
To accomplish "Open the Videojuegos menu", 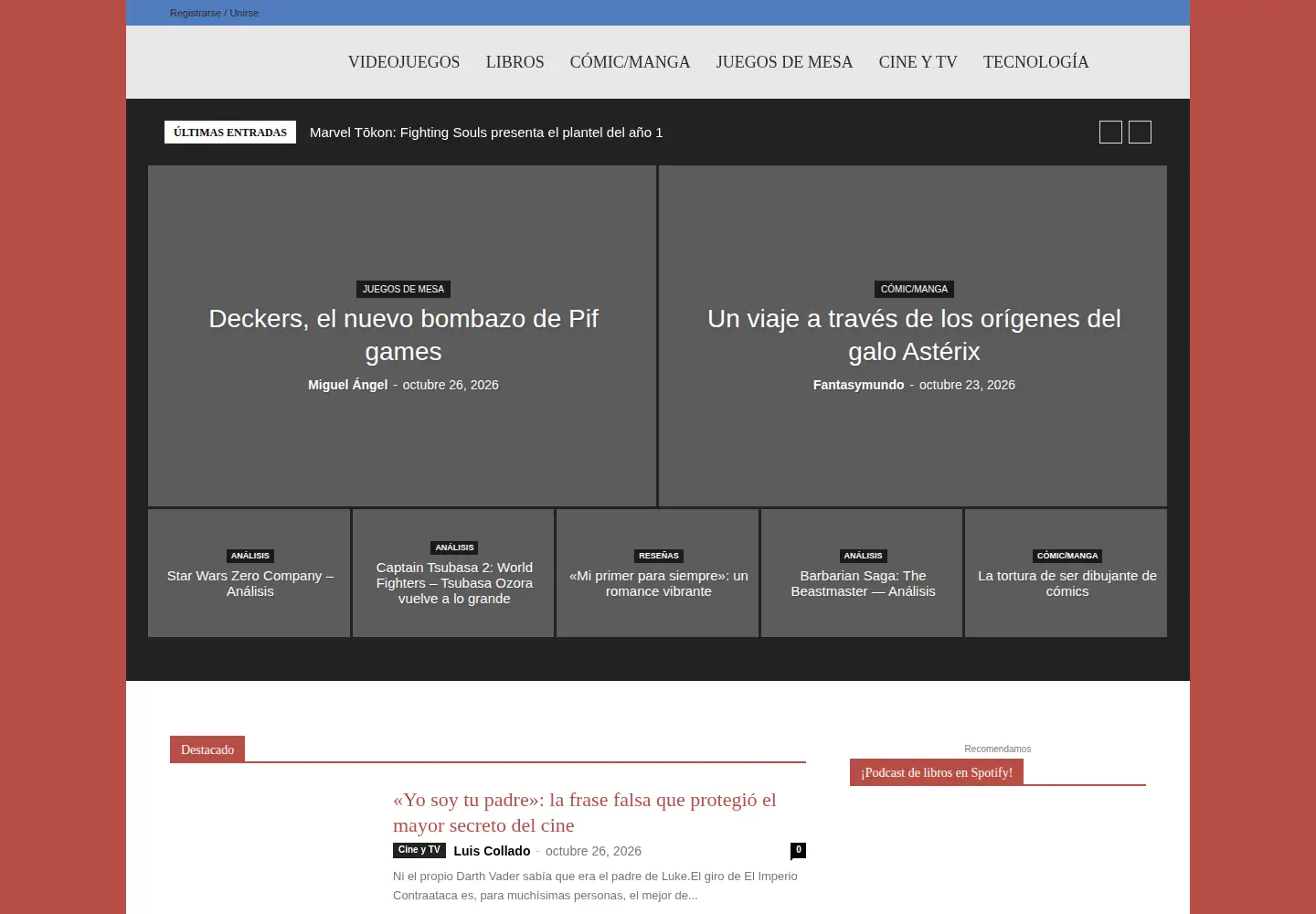I will point(404,62).
